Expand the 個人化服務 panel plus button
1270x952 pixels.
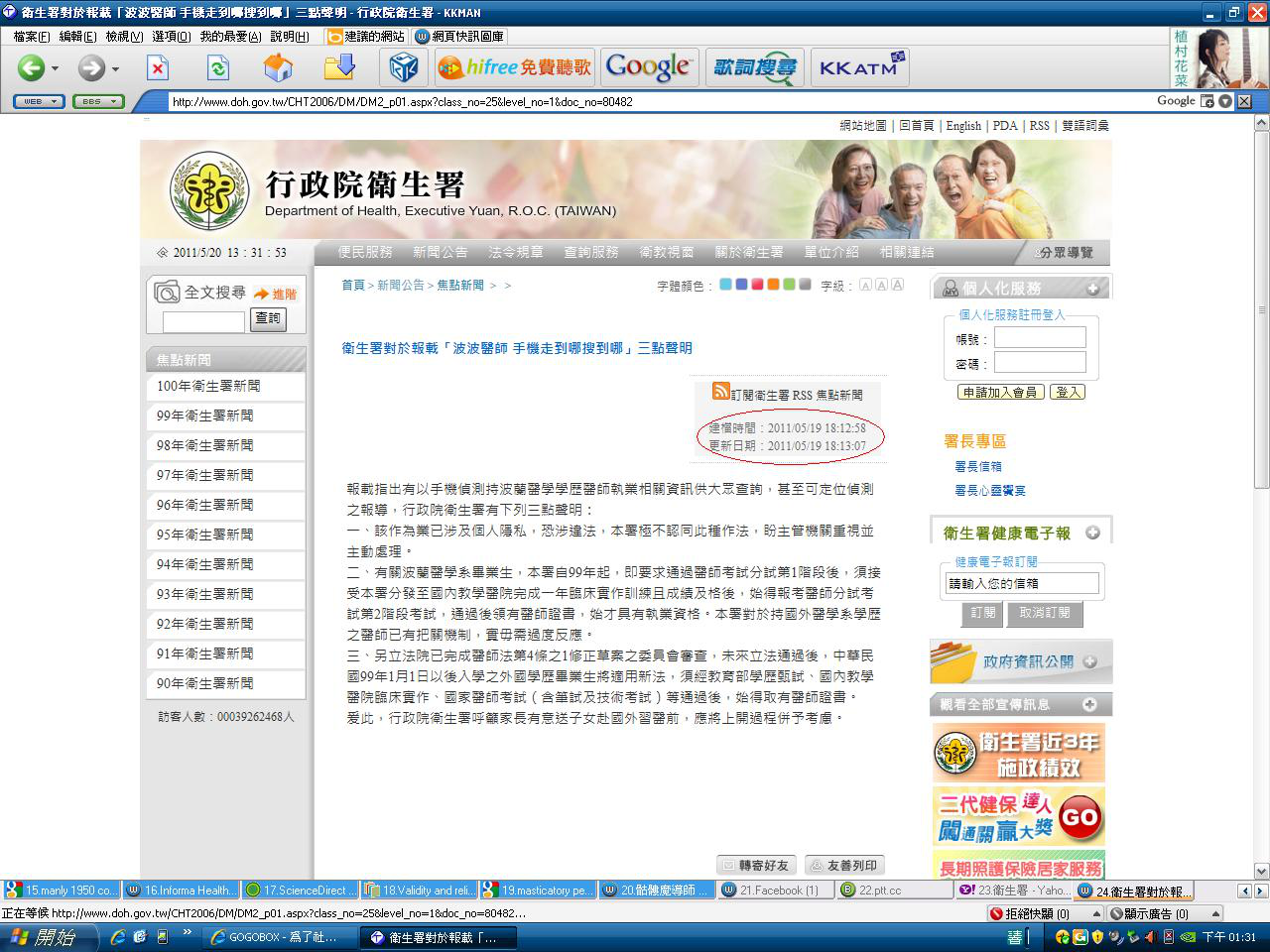coord(1092,289)
